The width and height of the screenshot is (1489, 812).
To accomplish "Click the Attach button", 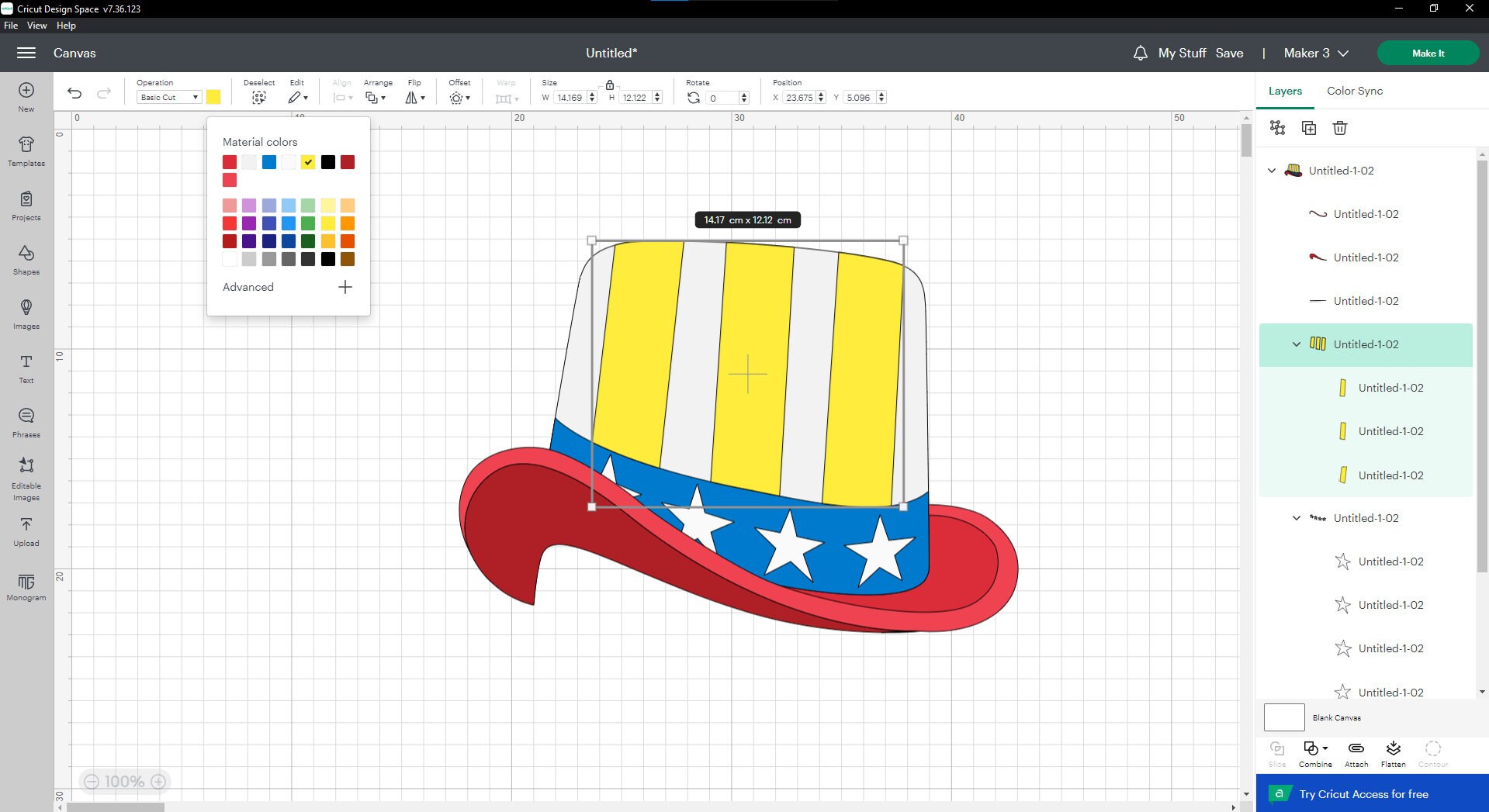I will click(1356, 753).
